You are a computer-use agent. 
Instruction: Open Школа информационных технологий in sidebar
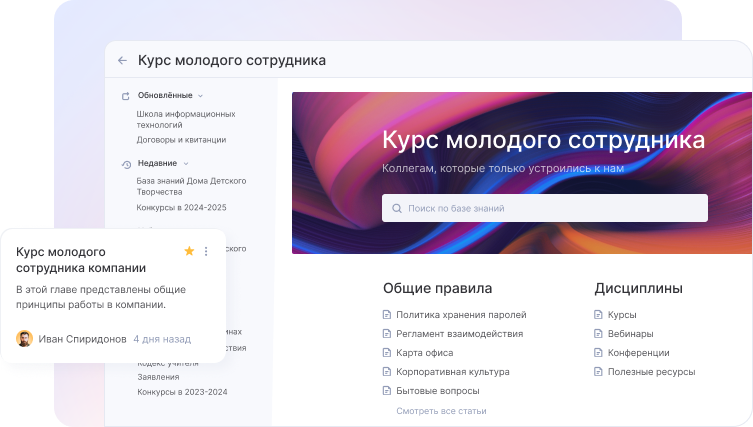tap(185, 120)
